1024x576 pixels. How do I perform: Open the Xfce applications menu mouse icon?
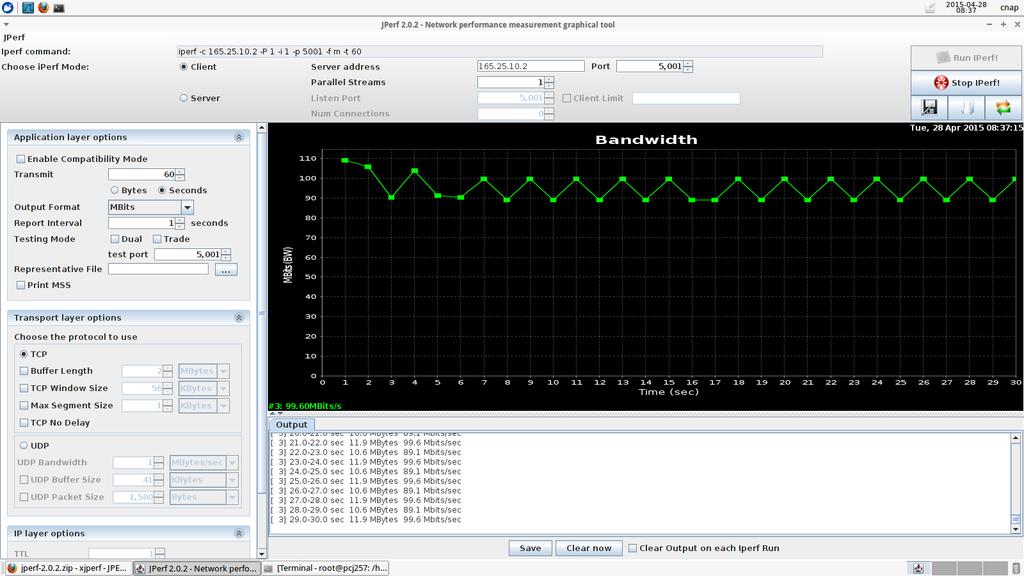(x=7, y=8)
